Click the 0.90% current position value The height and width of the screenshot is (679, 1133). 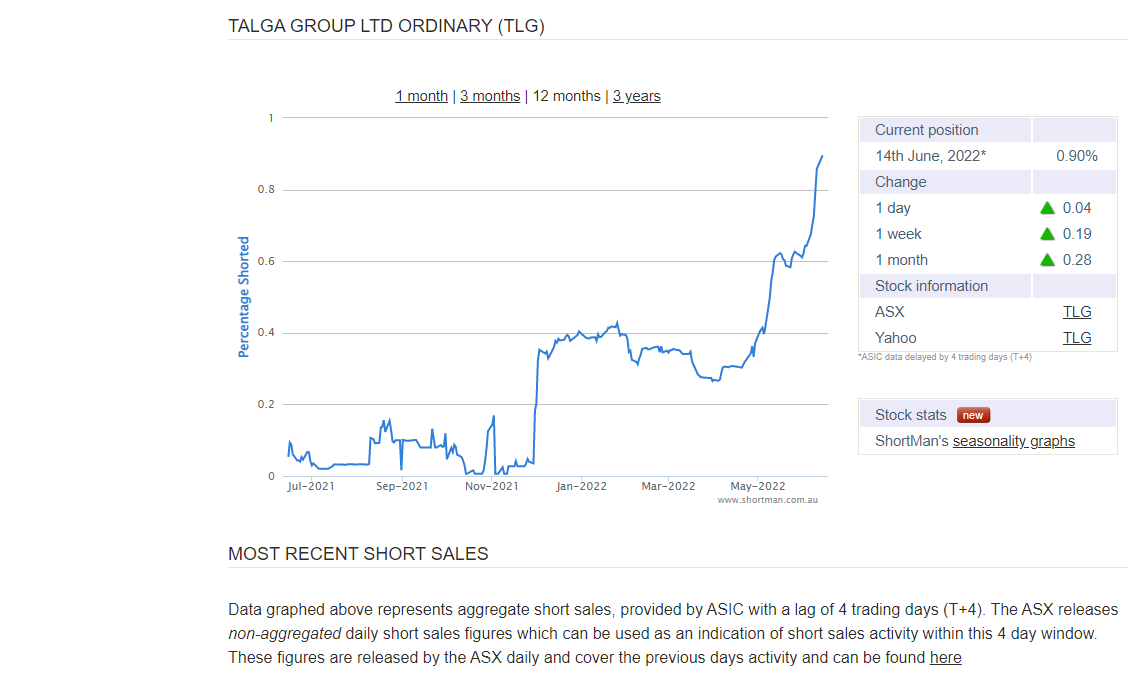coord(1076,156)
